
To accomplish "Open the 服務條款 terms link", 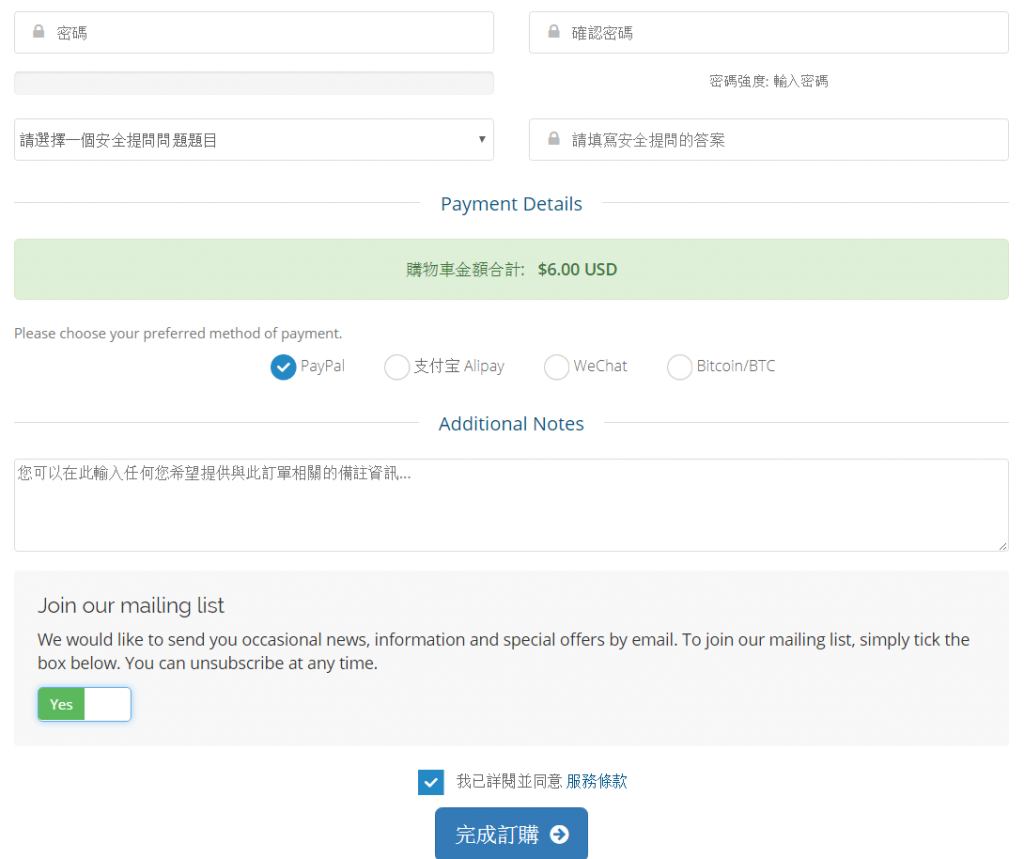I will [597, 781].
